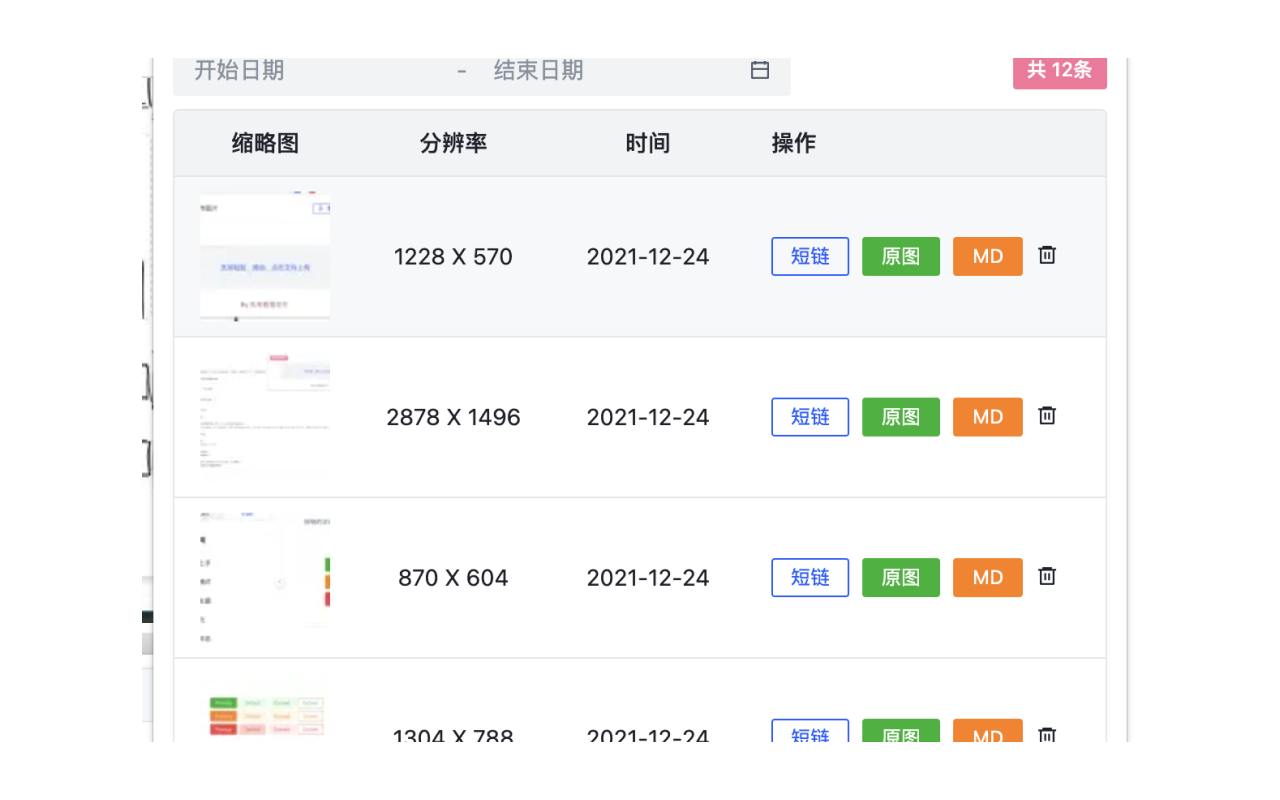This screenshot has height=800, width=1280.
Task: Click the 短链 button on the first image row
Action: tap(810, 256)
